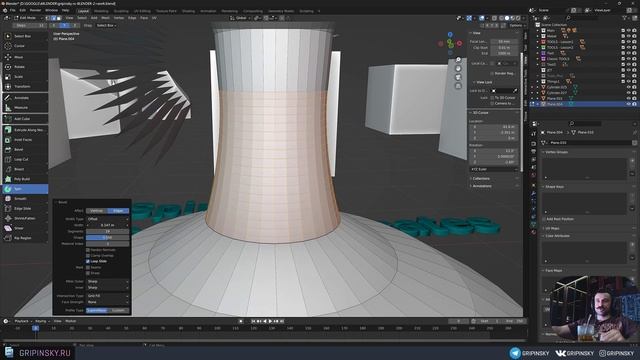Select the Transform tool
Image resolution: width=640 pixels, height=360 pixels.
click(x=25, y=86)
